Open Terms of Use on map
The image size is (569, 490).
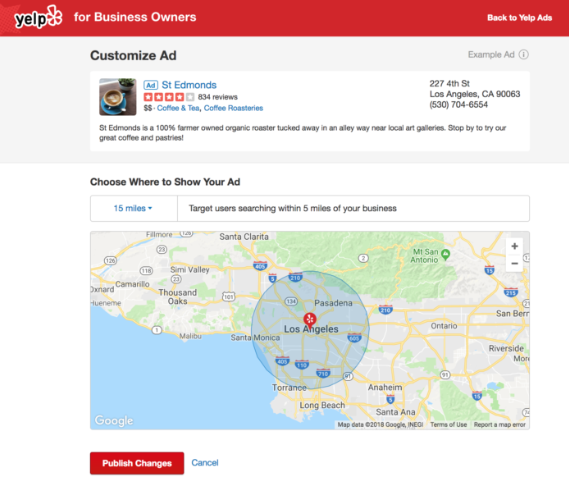pyautogui.click(x=449, y=425)
